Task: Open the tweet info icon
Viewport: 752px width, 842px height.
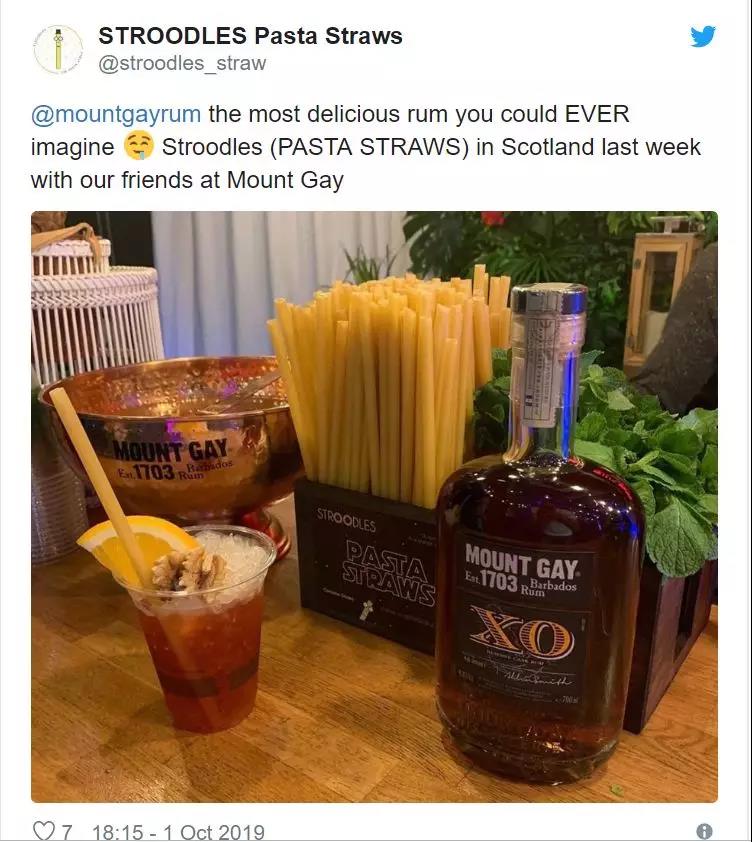Action: (x=705, y=831)
